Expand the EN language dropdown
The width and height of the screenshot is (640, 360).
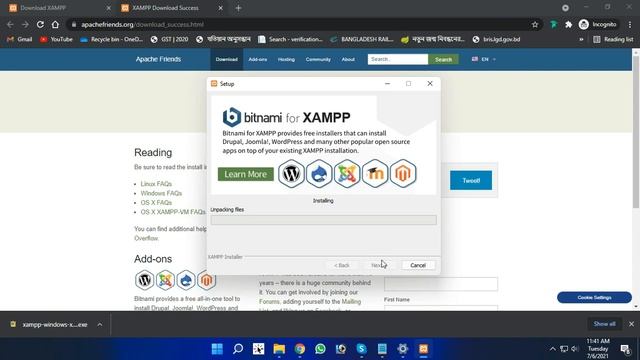[x=484, y=59]
